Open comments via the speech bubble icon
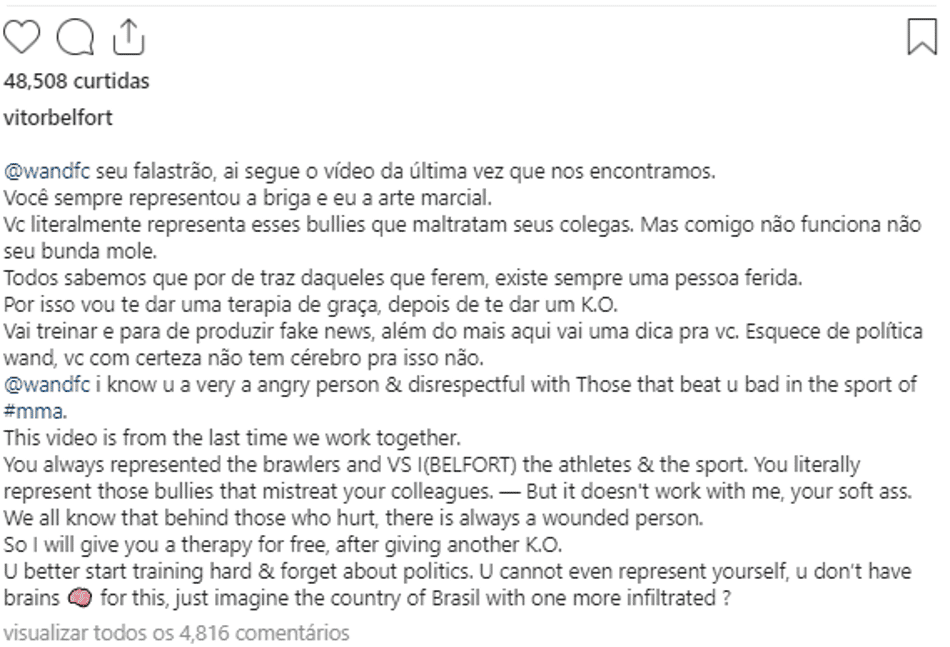The image size is (950, 647). (x=75, y=37)
